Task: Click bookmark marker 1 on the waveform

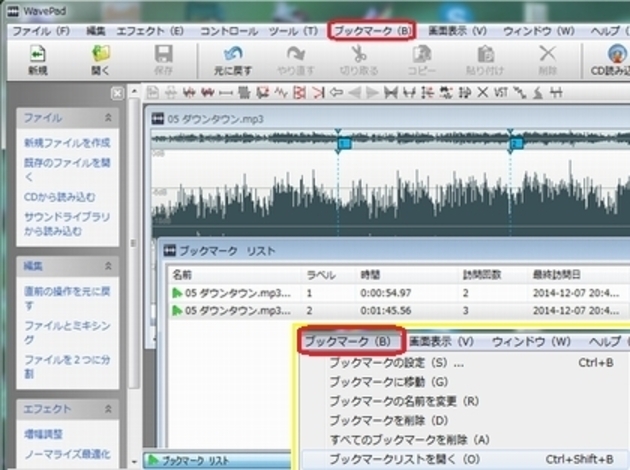Action: pos(344,143)
